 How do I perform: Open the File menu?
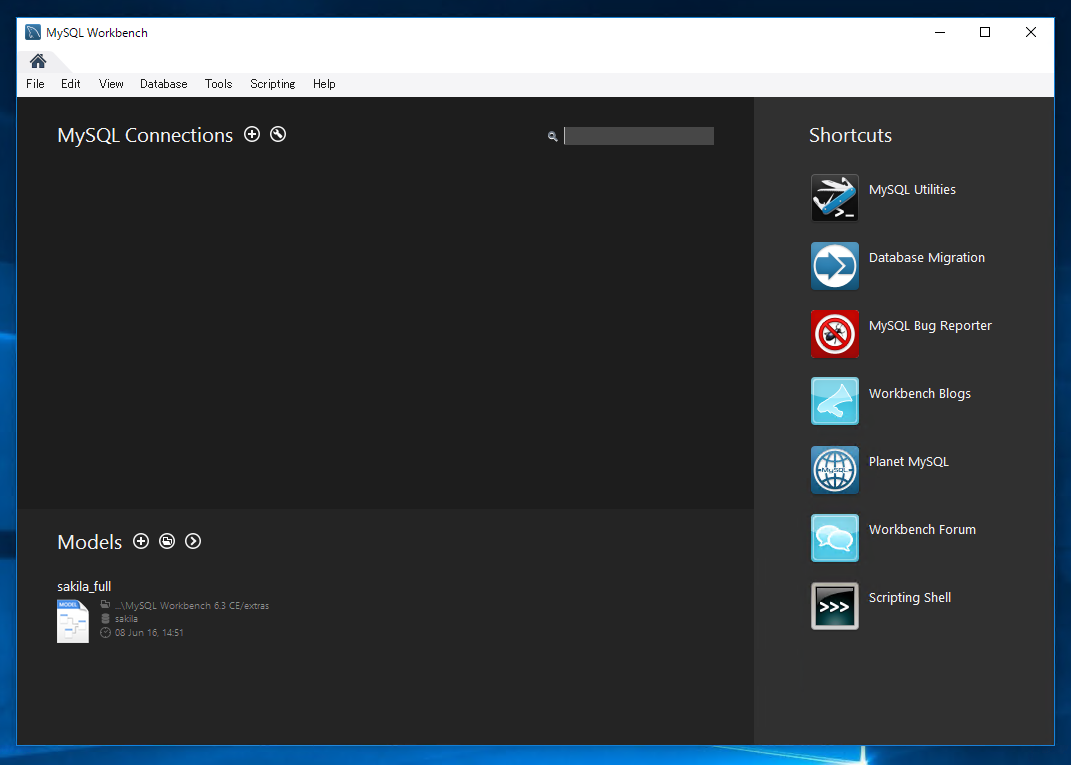tap(35, 84)
